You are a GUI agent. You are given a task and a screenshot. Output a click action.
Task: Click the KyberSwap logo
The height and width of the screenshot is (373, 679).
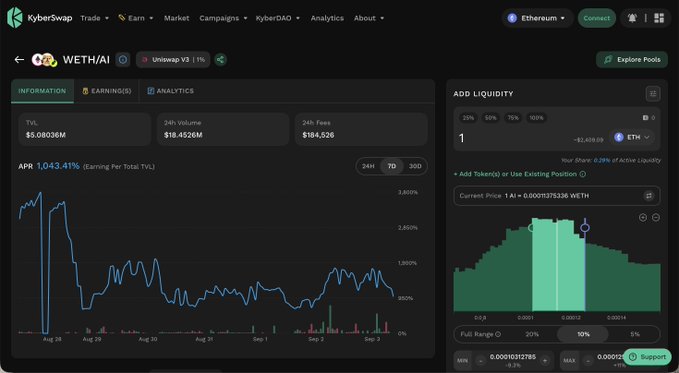(x=39, y=18)
